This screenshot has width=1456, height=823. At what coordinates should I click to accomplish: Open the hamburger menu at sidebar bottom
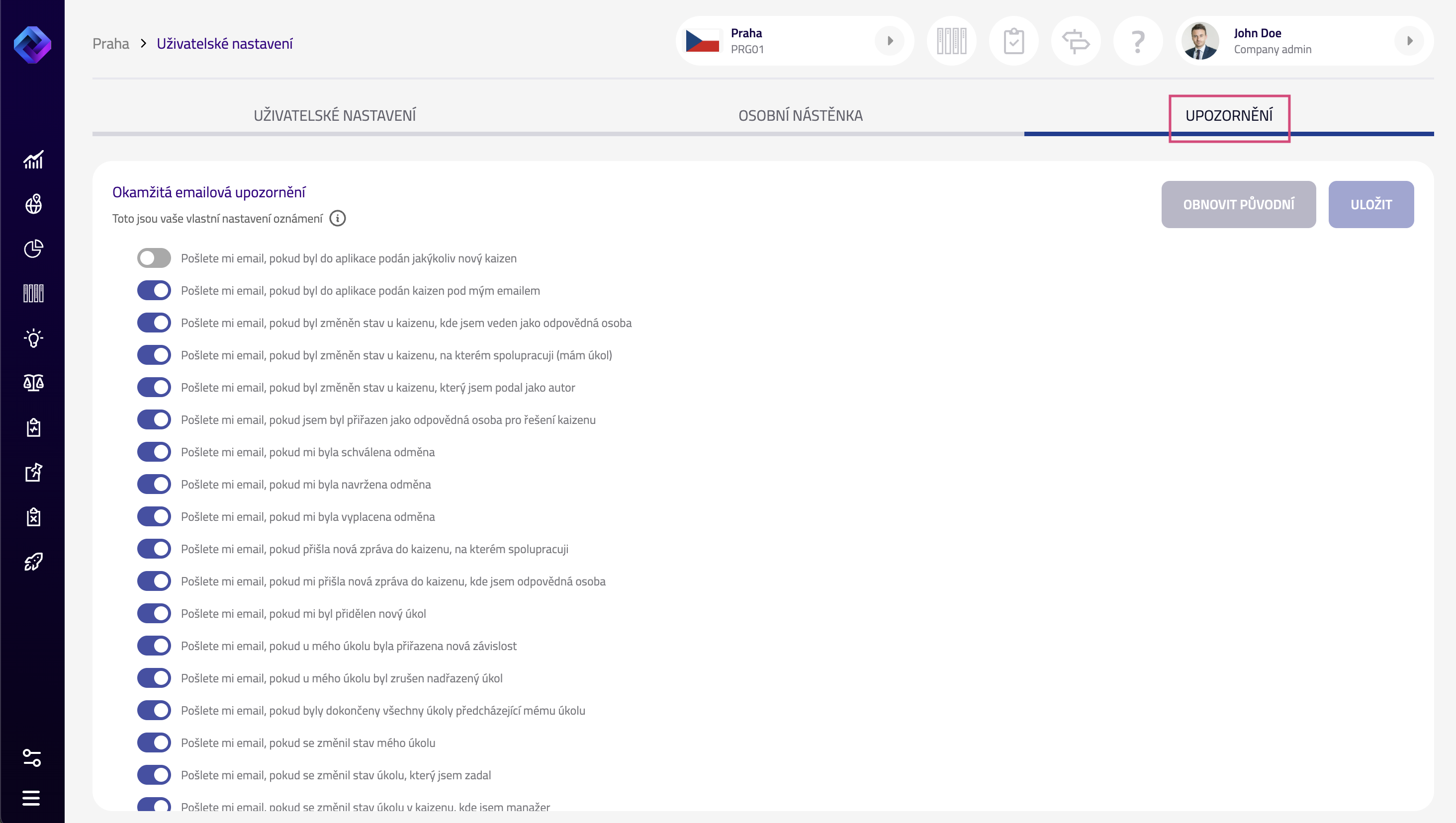(x=31, y=798)
